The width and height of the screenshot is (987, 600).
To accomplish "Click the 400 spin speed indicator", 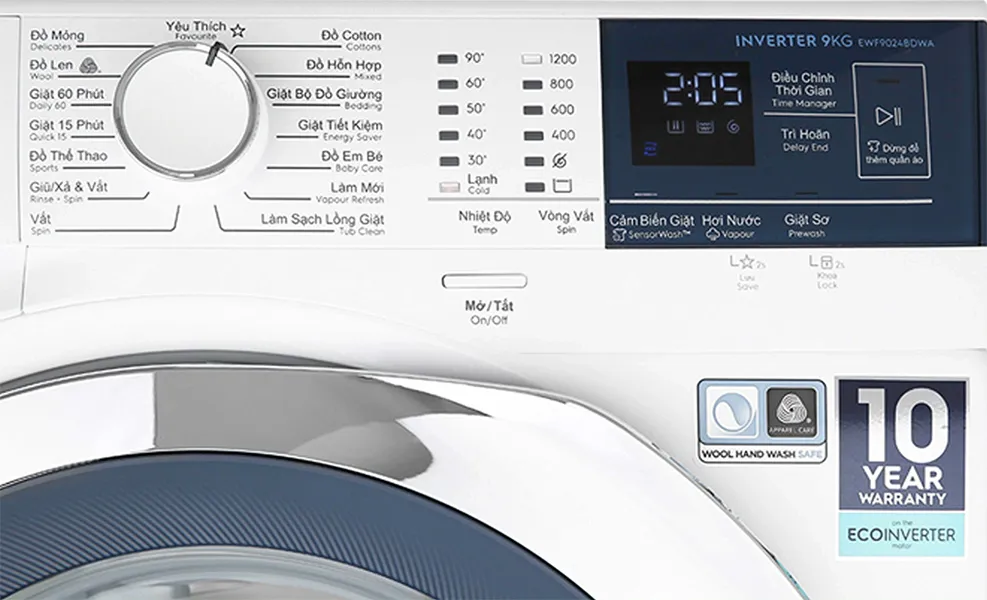I will [533, 135].
